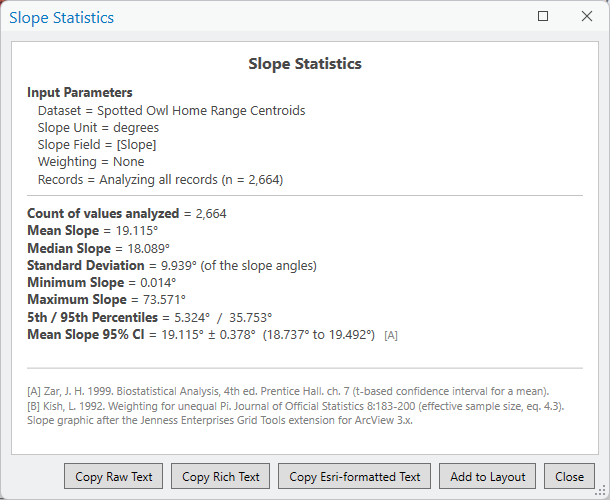This screenshot has width=610, height=500.
Task: Click the Standard Deviation 9.939° line
Action: (172, 265)
